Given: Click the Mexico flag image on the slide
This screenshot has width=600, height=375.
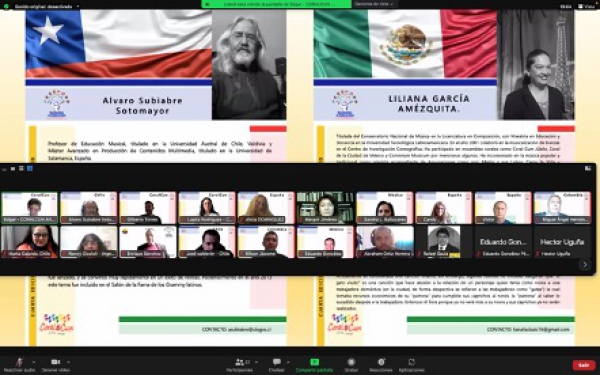Looking at the screenshot, I should coord(405,44).
